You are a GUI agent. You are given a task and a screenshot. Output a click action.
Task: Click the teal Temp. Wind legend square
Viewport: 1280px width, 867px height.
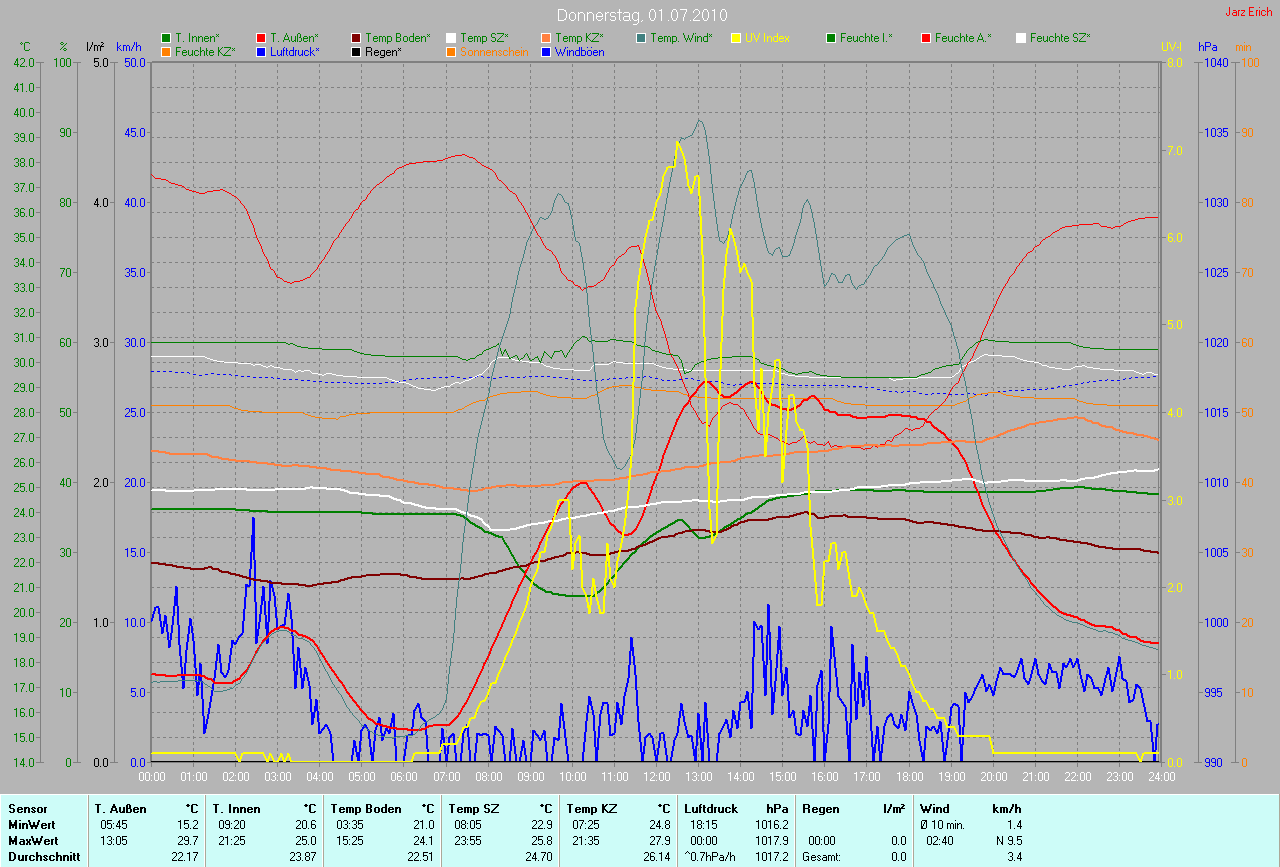click(x=641, y=38)
